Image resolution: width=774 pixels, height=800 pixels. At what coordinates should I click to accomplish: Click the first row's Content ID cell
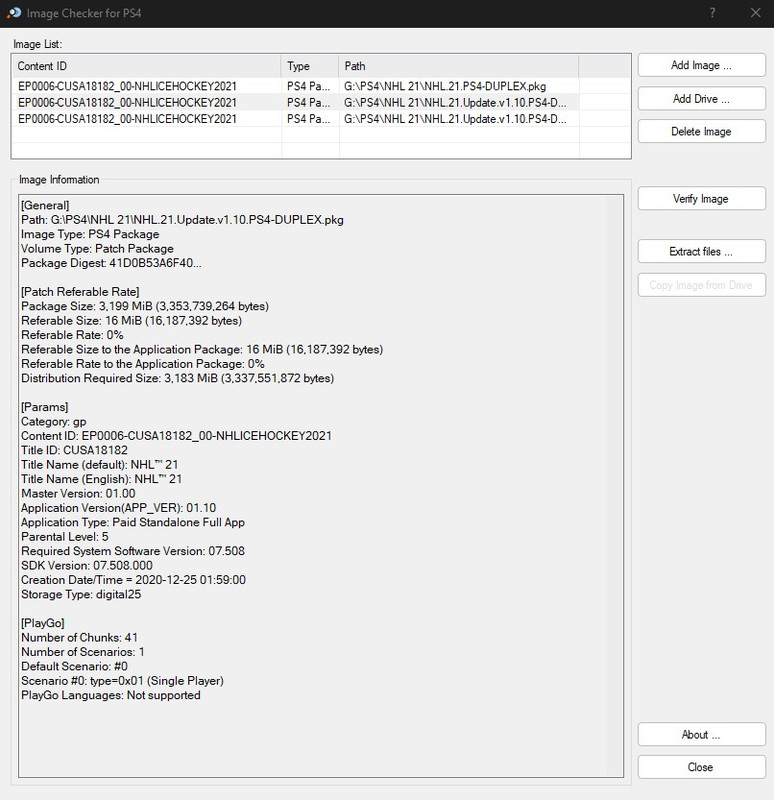(x=128, y=86)
